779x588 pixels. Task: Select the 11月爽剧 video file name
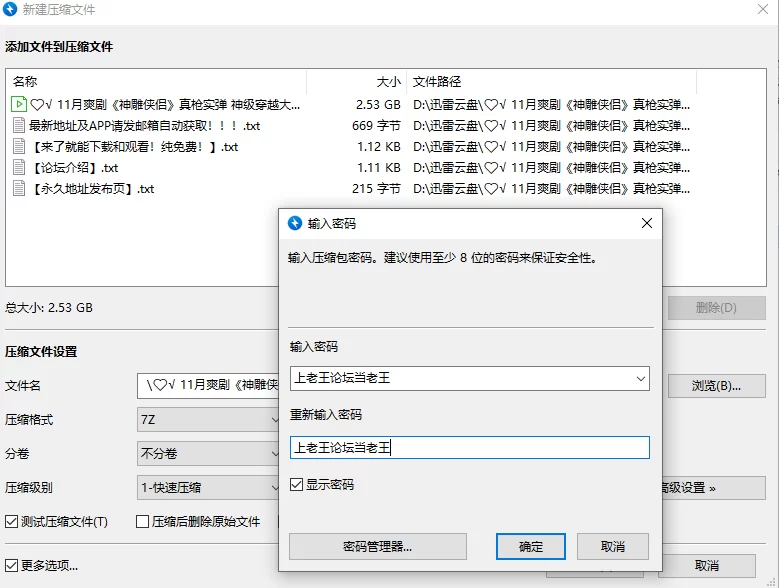(165, 105)
